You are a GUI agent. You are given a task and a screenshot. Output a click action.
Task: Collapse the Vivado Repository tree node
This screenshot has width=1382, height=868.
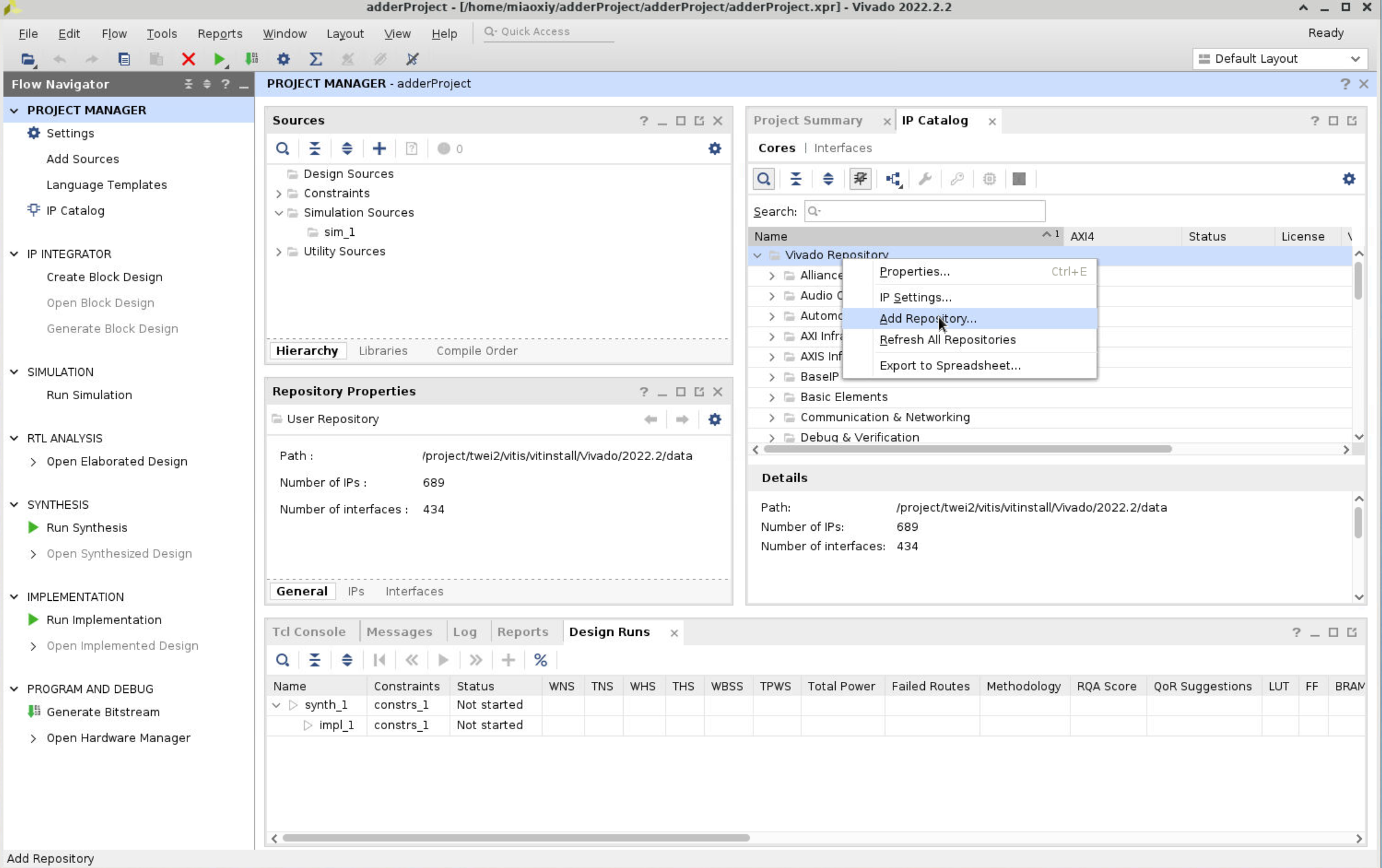tap(758, 256)
